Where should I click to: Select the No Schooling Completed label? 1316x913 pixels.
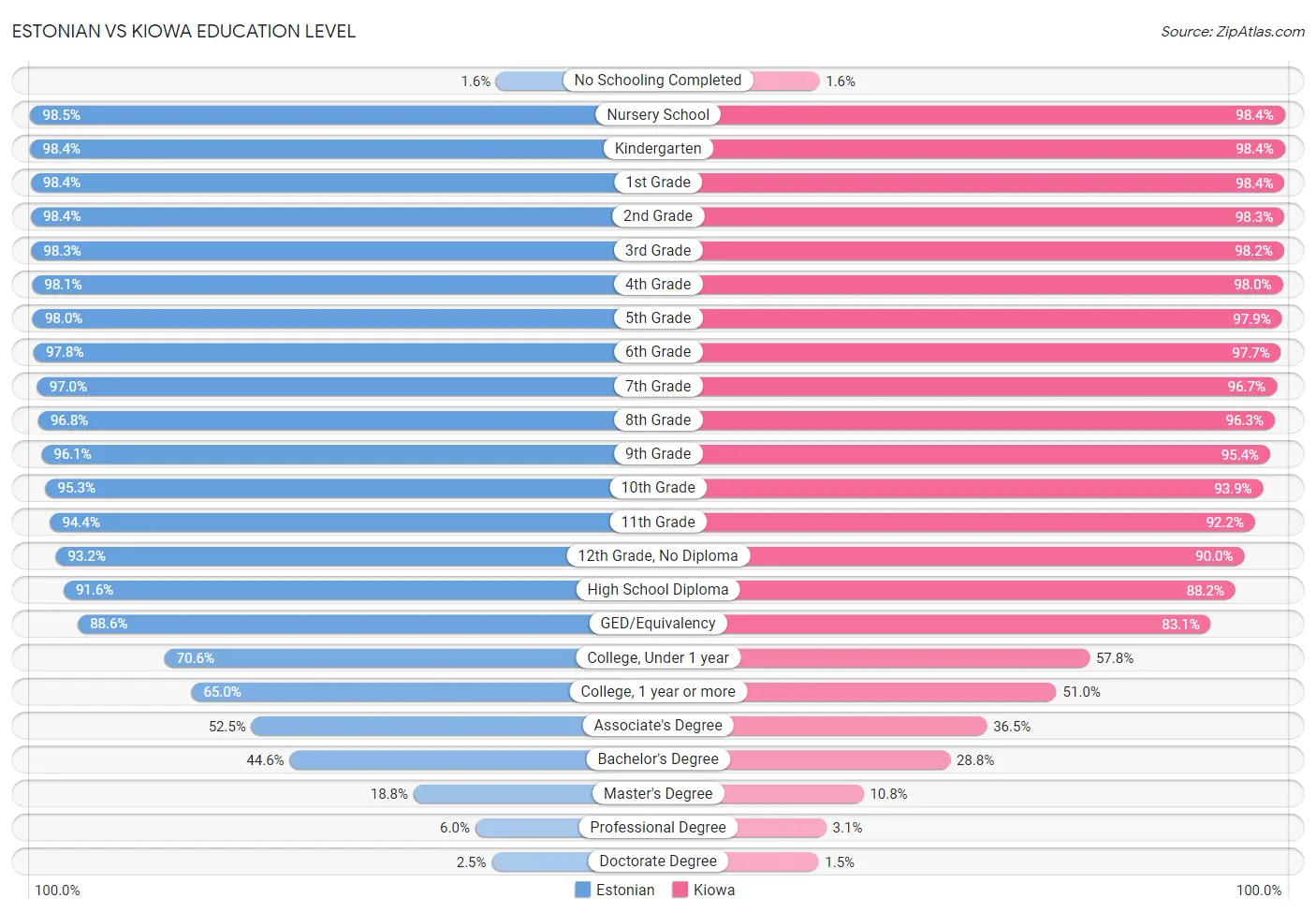click(x=658, y=81)
